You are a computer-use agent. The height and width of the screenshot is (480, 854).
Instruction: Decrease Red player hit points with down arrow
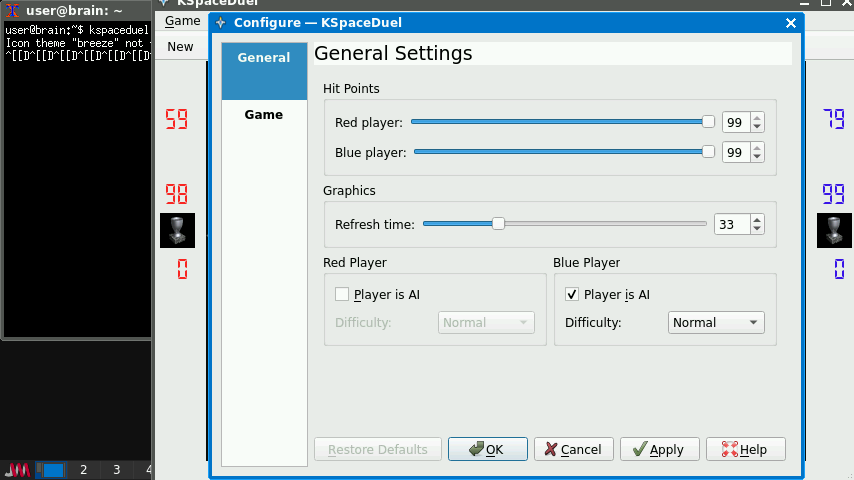[x=757, y=127]
